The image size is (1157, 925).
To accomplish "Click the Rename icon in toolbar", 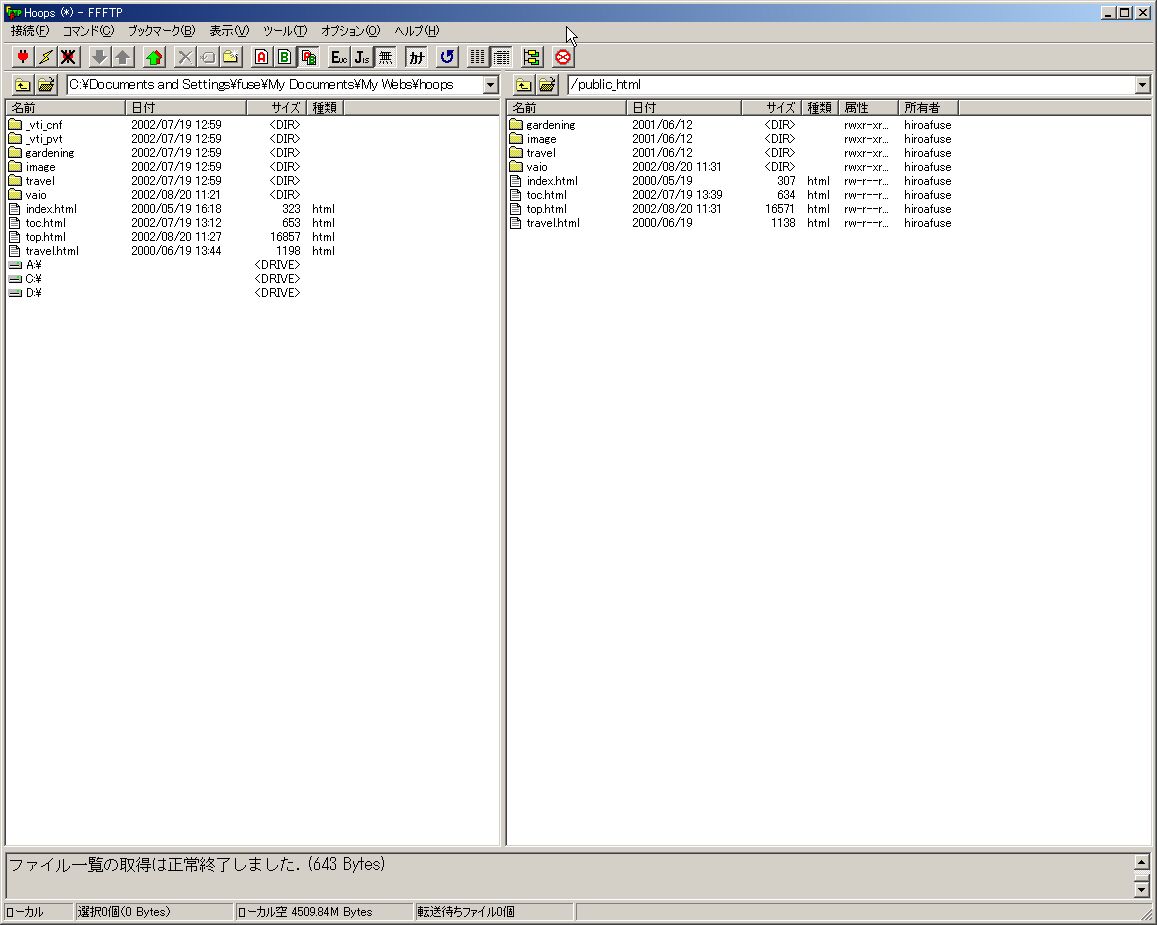I will point(208,57).
